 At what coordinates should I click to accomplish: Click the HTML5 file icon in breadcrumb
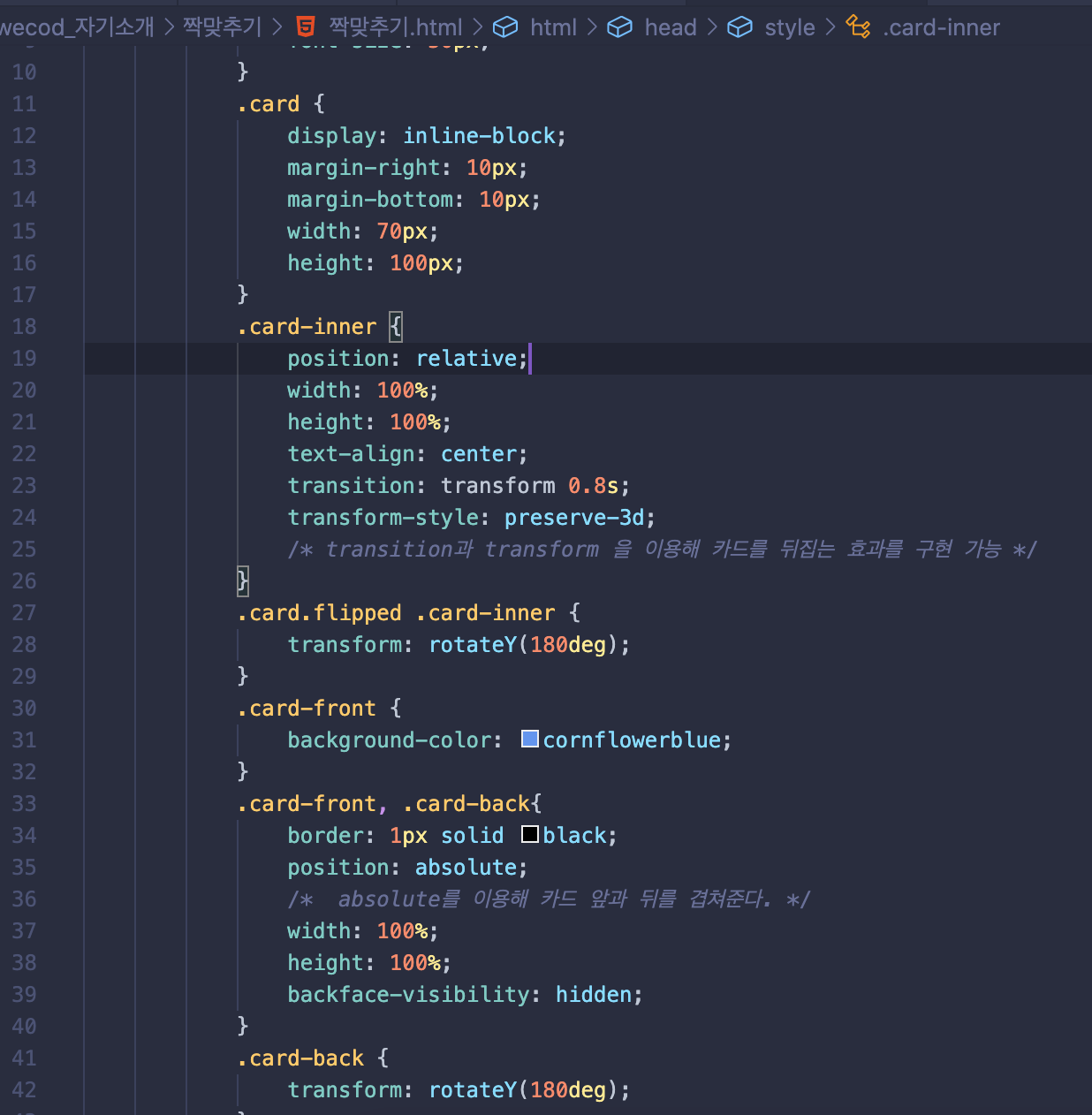305,27
